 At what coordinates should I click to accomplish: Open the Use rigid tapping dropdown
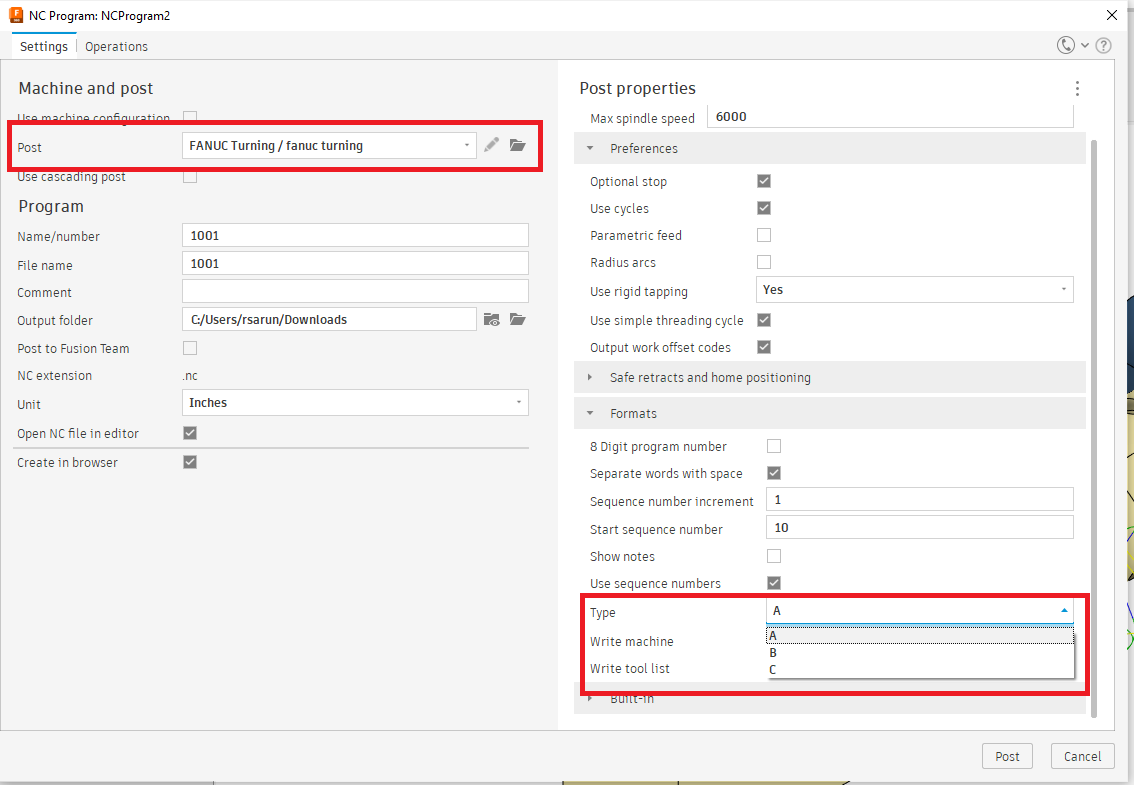point(914,290)
